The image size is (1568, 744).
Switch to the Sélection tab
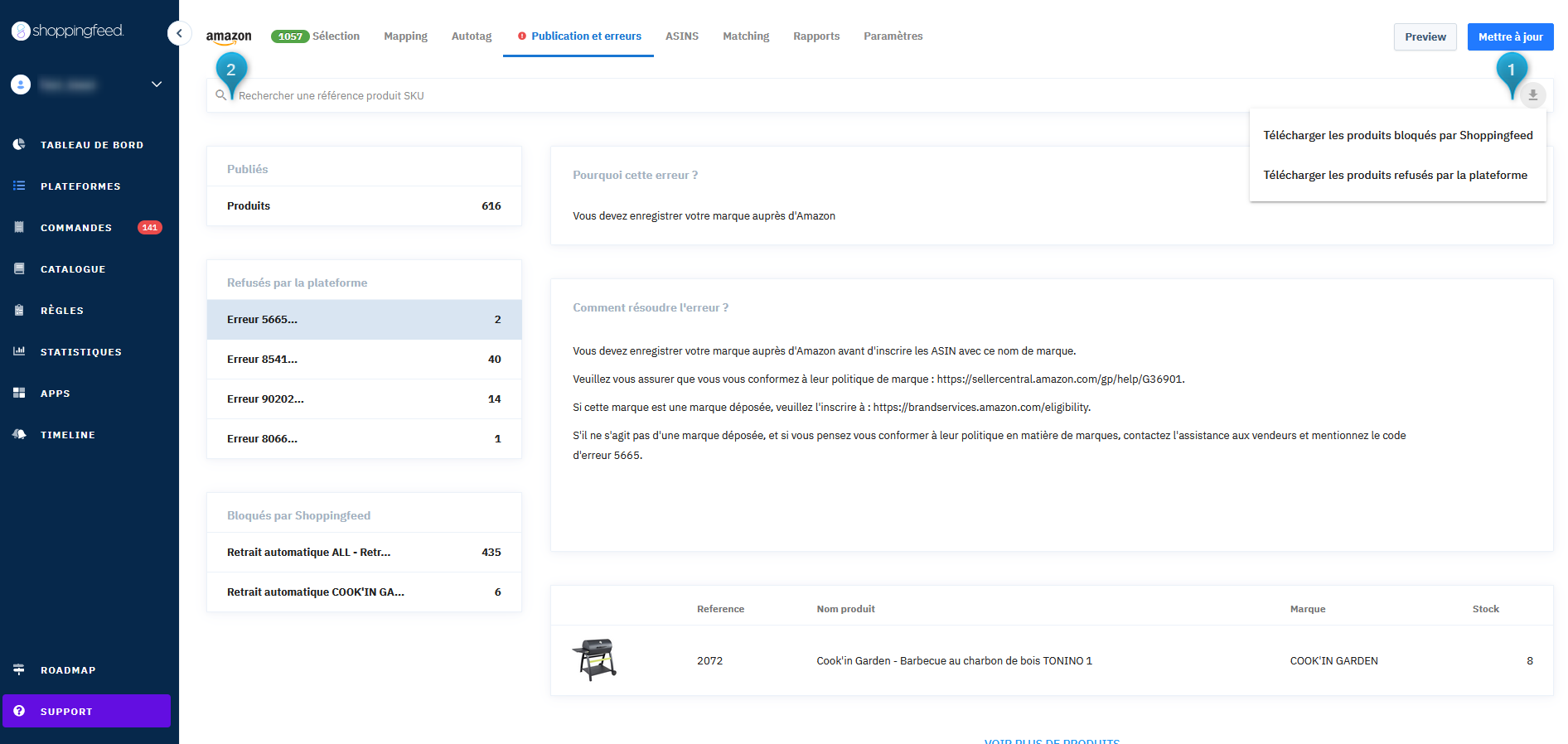336,36
